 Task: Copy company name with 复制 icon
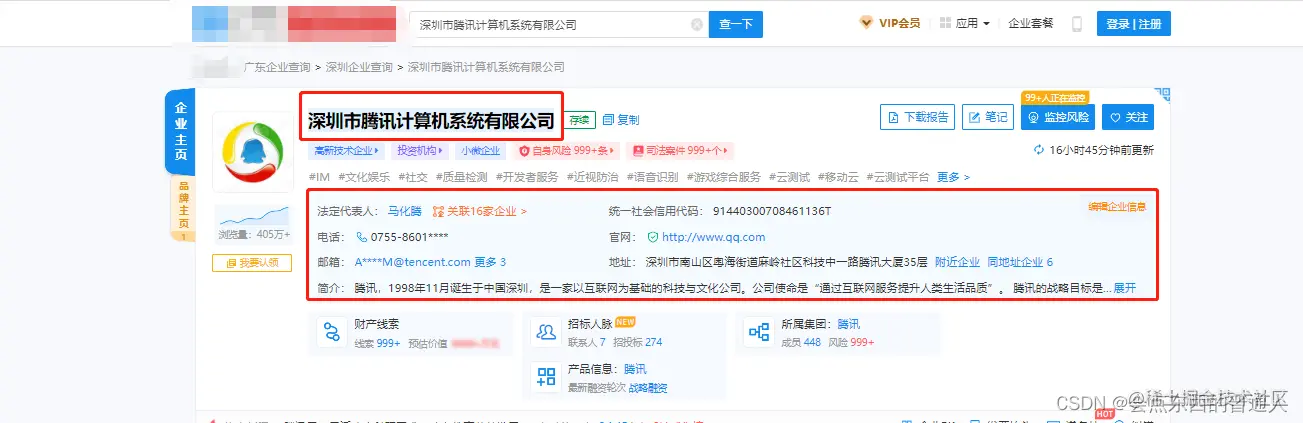click(x=621, y=119)
